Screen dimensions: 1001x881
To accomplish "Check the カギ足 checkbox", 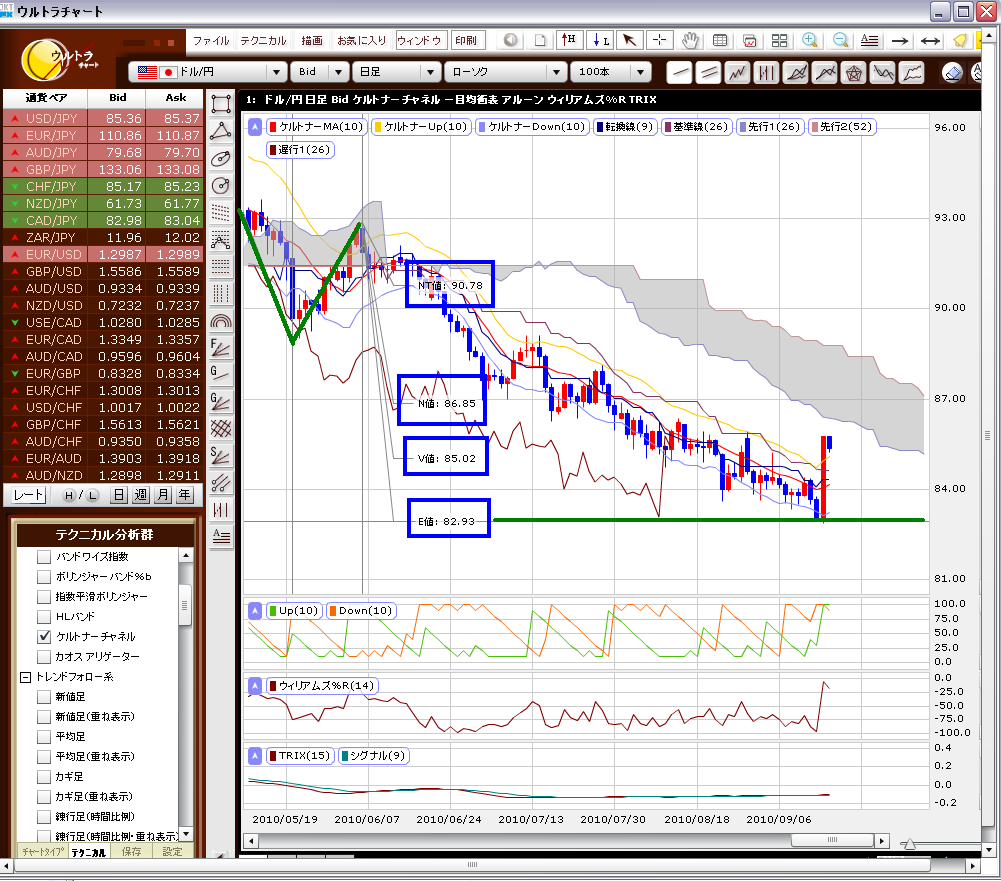I will 44,777.
